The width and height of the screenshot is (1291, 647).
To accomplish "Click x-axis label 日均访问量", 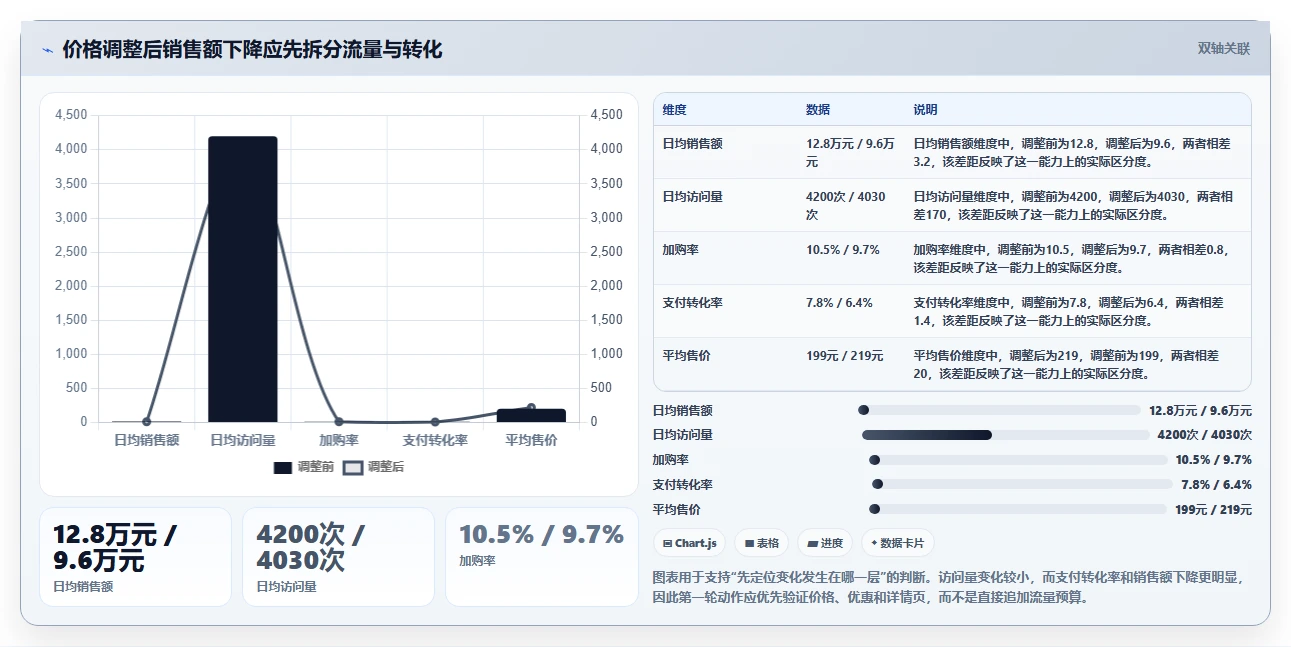I will 243,440.
